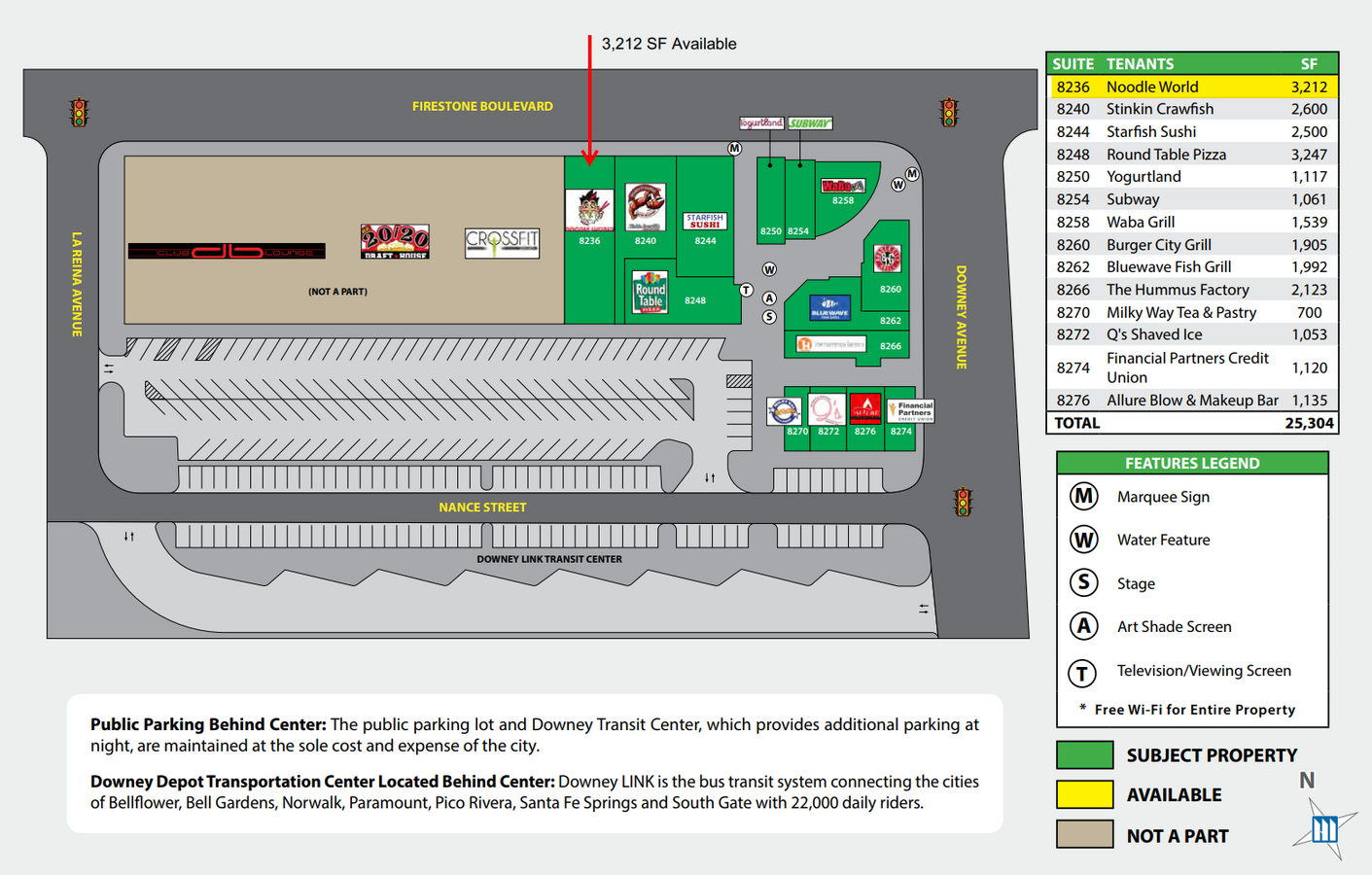Click the Stinkin Crawfish logo in suite 8240
This screenshot has height=875, width=1372.
click(x=646, y=207)
